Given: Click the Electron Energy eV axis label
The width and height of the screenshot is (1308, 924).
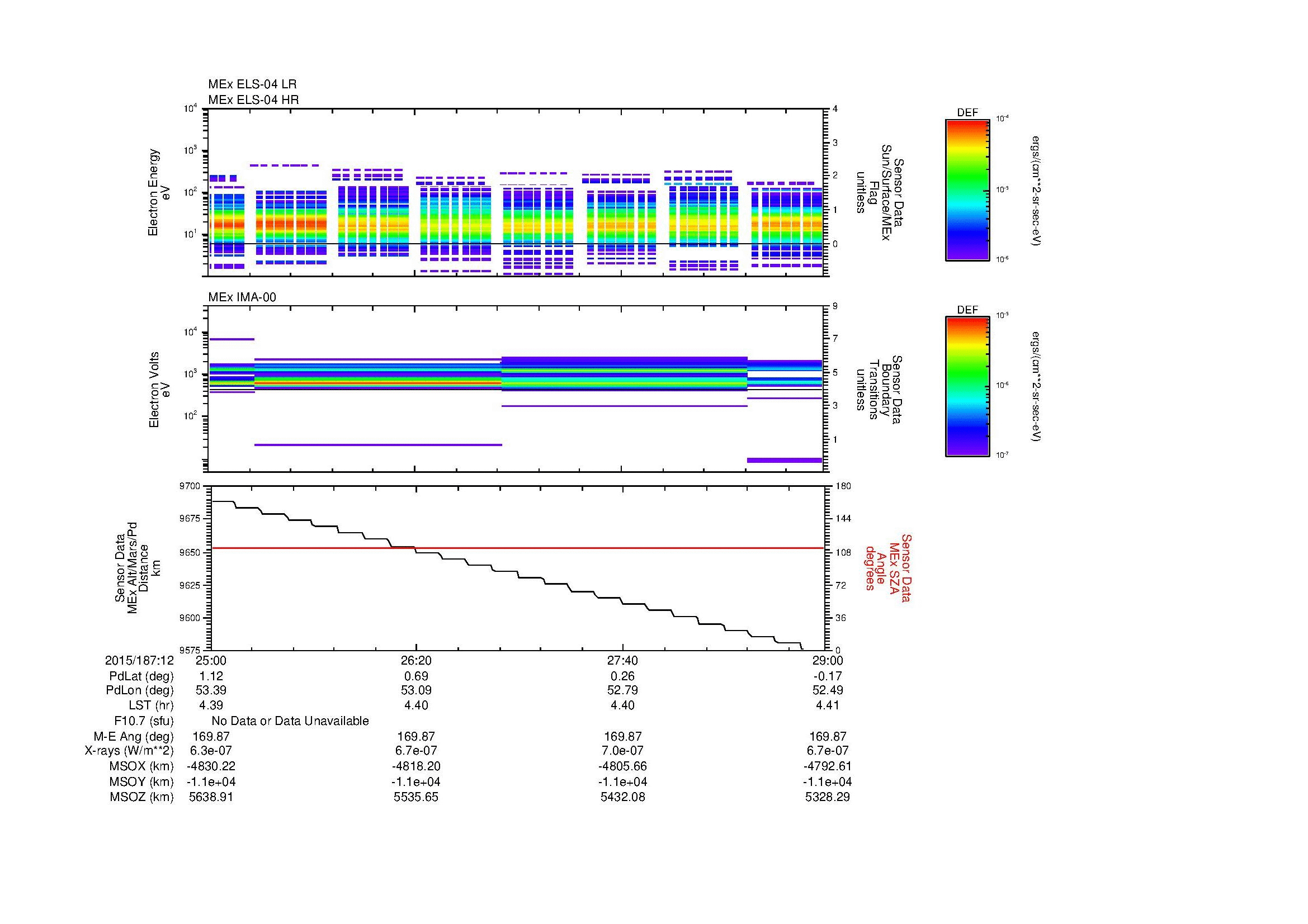Looking at the screenshot, I should [159, 192].
